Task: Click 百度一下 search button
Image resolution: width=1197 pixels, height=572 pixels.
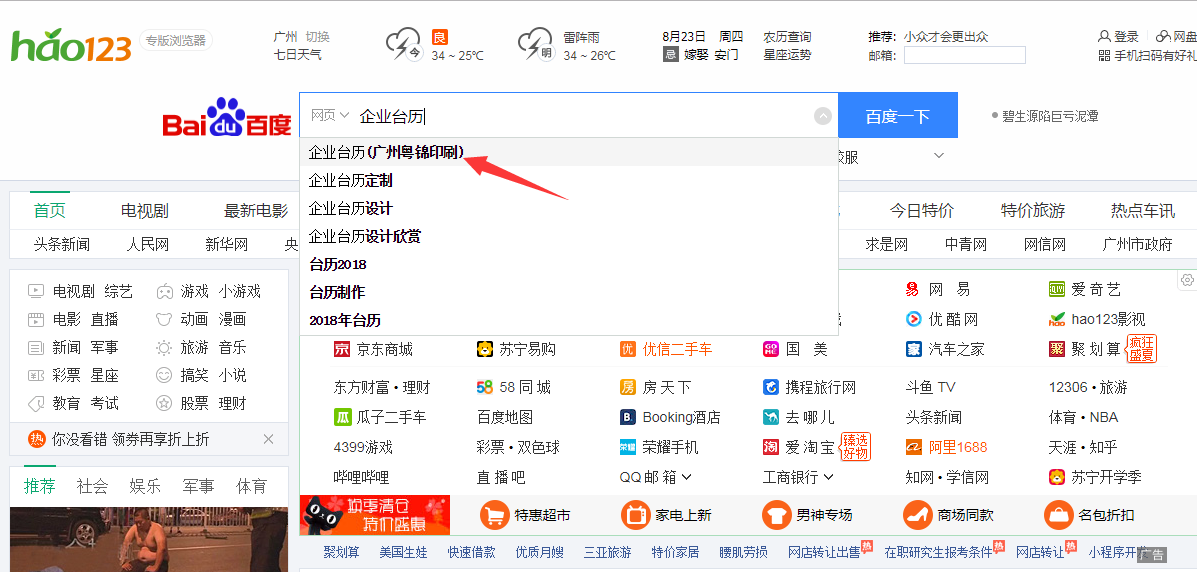Action: [898, 116]
